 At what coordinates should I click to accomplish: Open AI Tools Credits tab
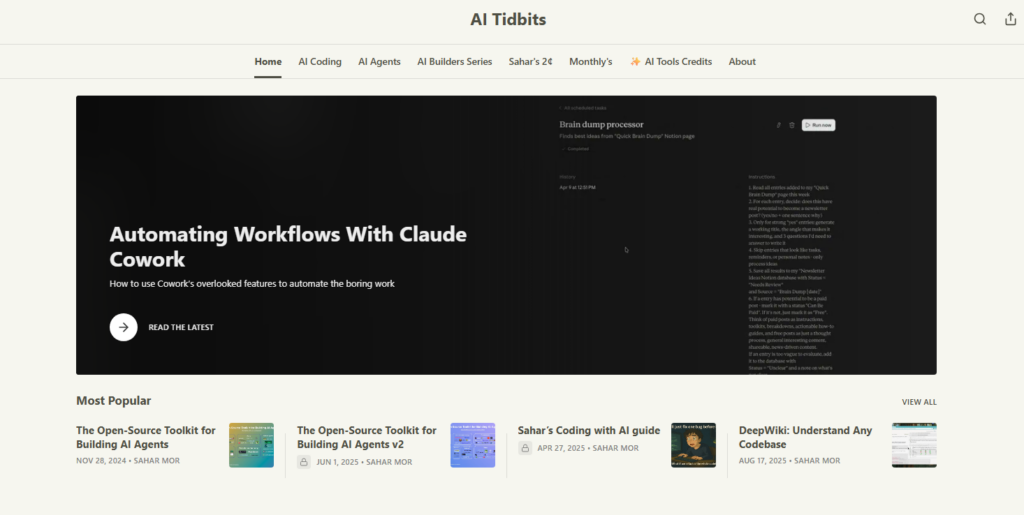coord(671,61)
